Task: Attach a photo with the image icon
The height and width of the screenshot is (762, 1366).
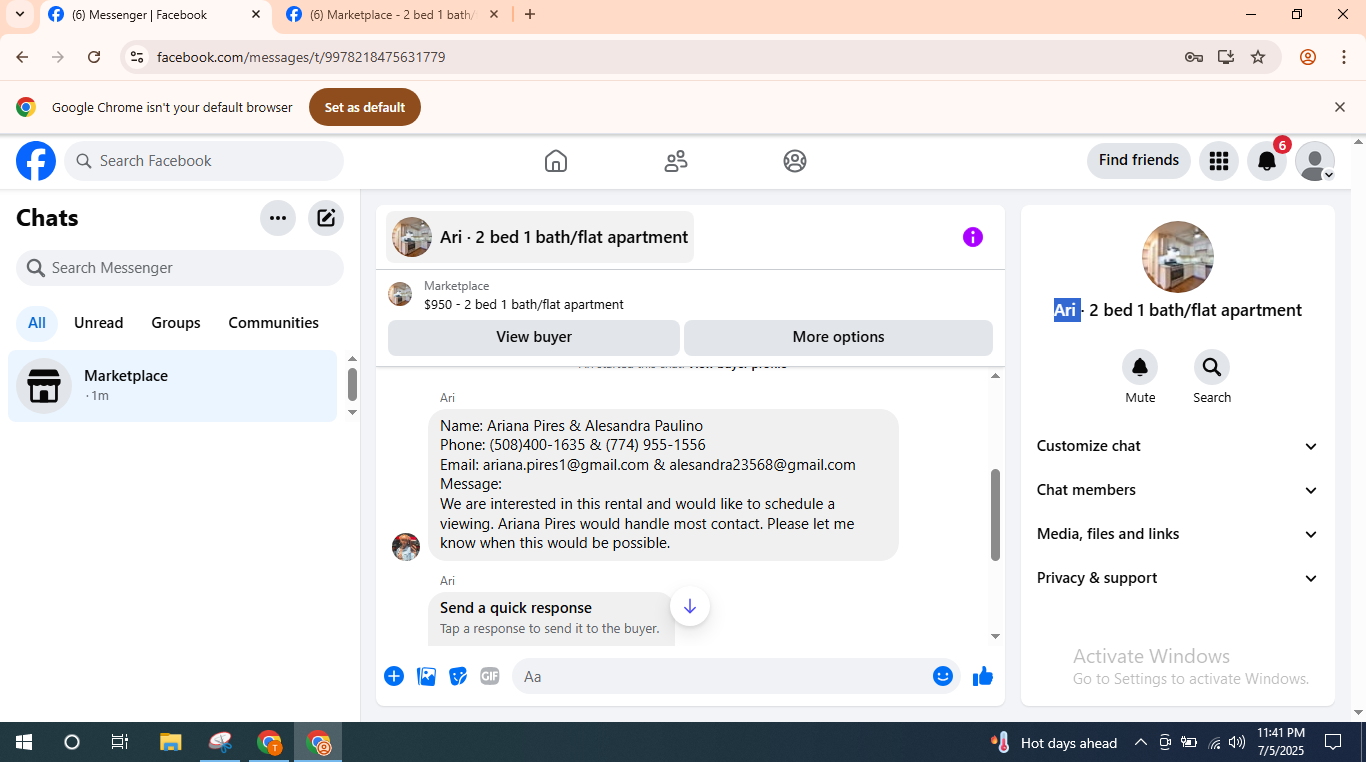Action: point(427,677)
